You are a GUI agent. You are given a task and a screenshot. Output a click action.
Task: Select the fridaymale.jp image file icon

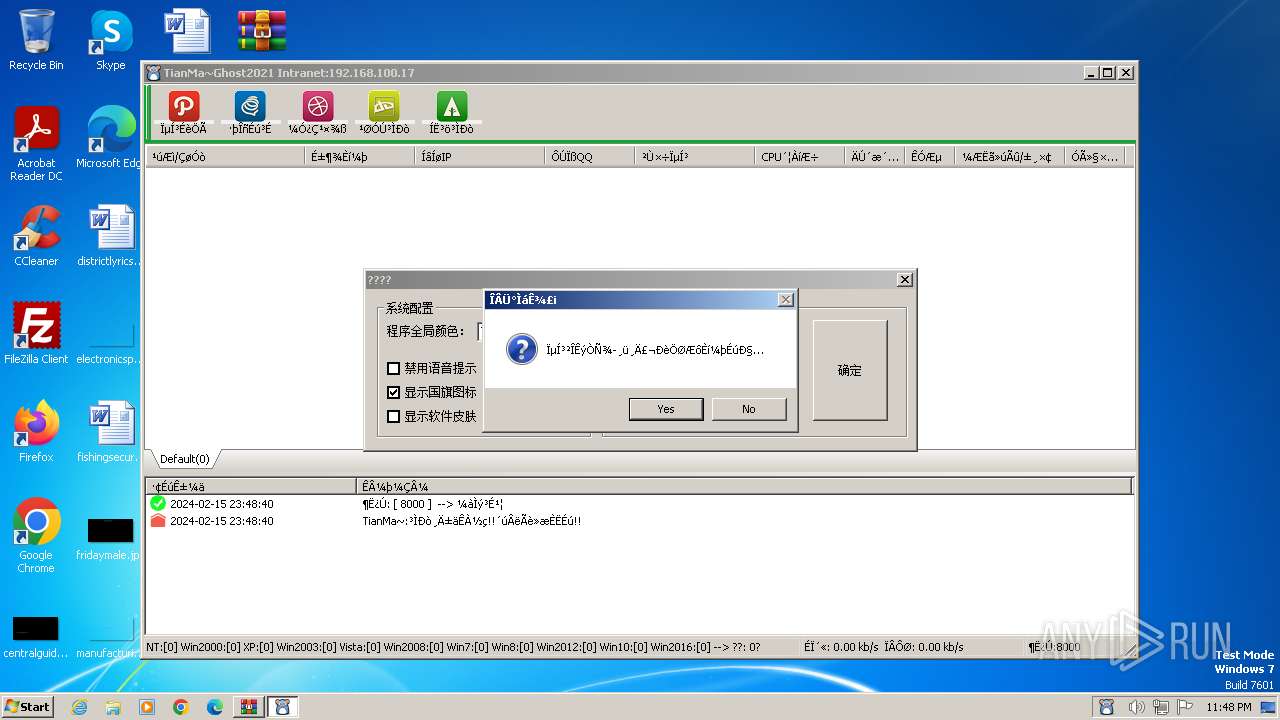click(x=111, y=540)
